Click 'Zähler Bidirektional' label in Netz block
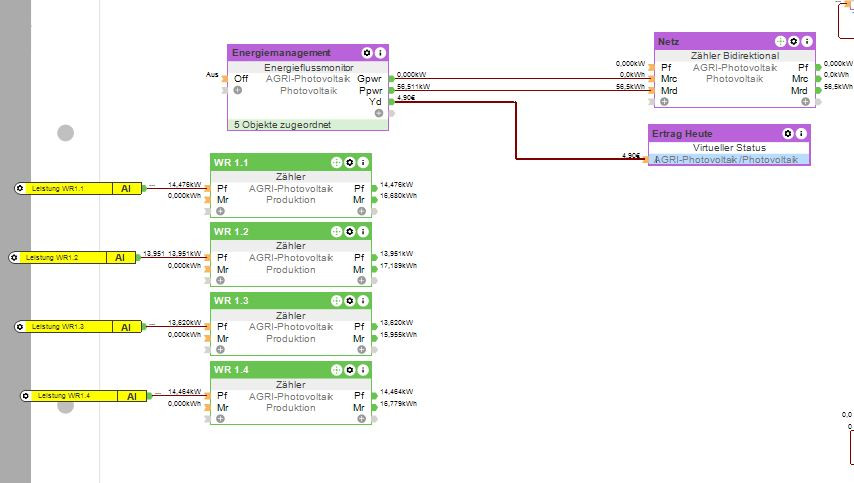This screenshot has width=854, height=483. (x=735, y=56)
